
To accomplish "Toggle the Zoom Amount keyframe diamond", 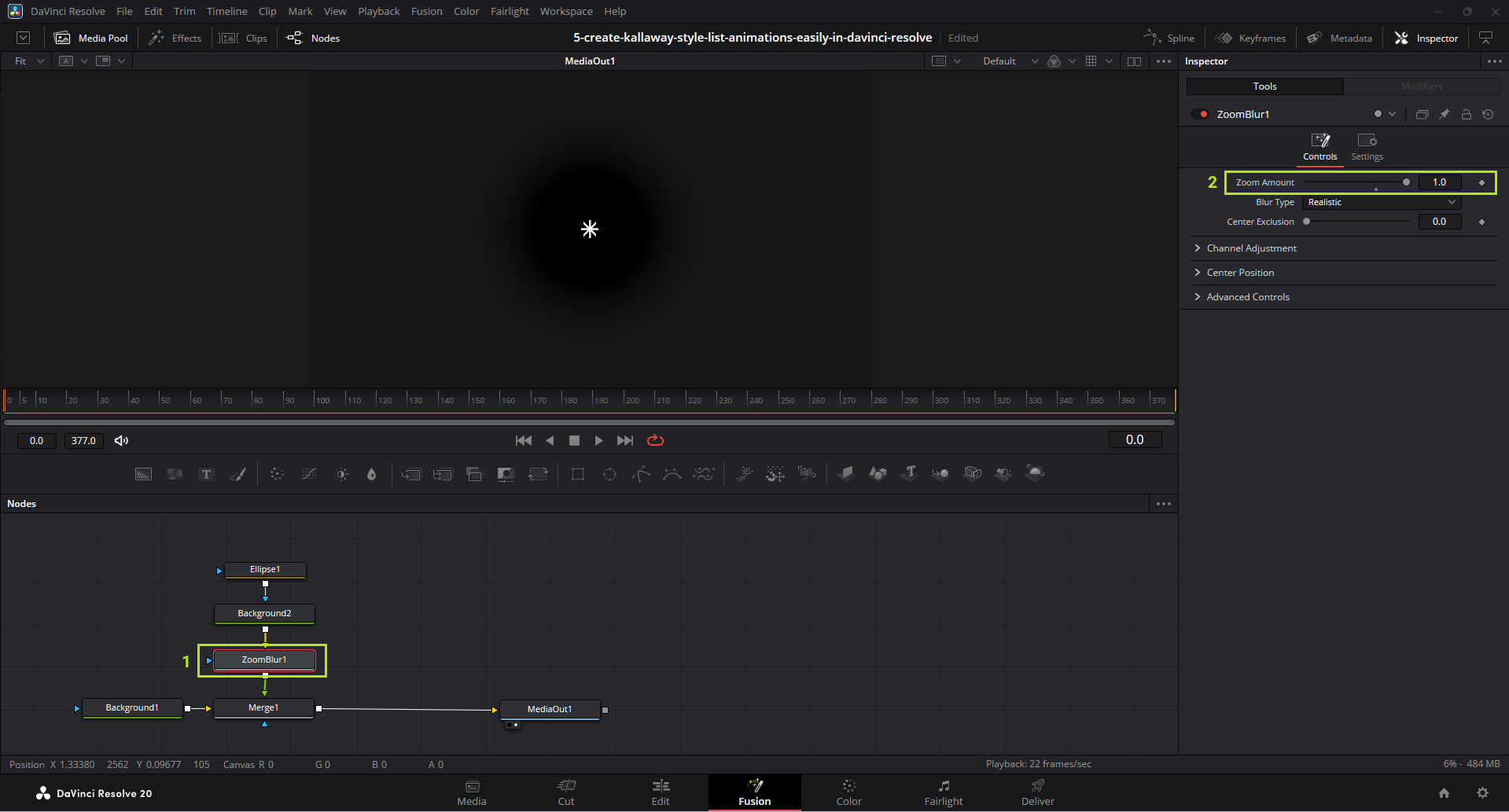I will point(1481,182).
